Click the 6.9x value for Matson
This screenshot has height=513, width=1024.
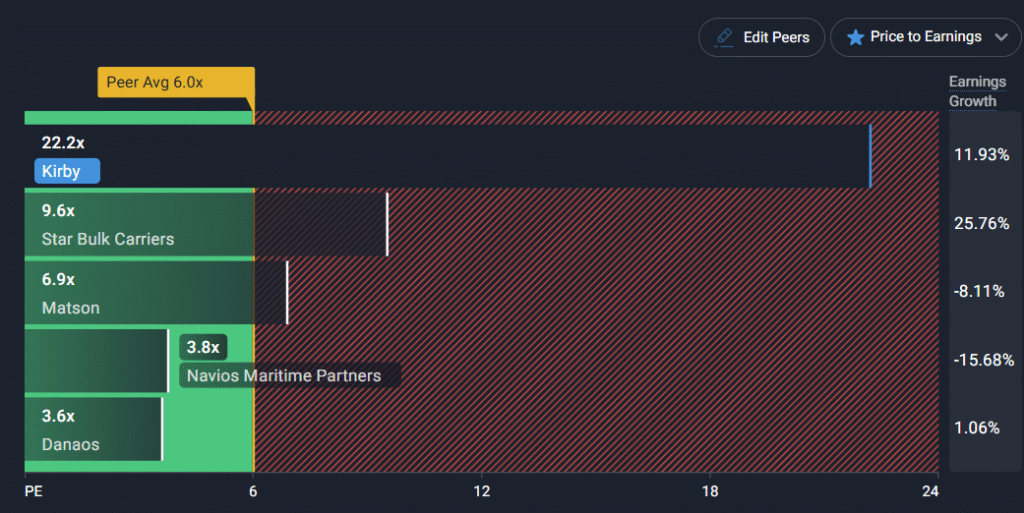pyautogui.click(x=58, y=279)
